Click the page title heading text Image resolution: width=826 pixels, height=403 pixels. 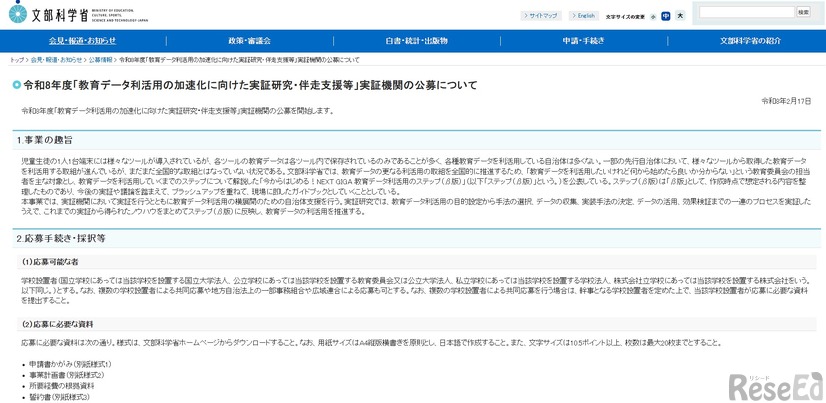[250, 85]
